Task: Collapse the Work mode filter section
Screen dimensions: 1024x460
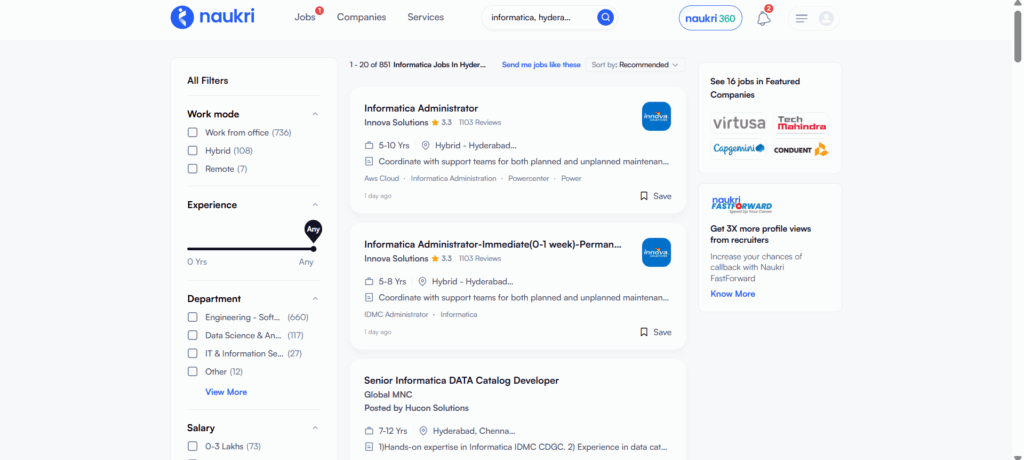Action: [315, 114]
